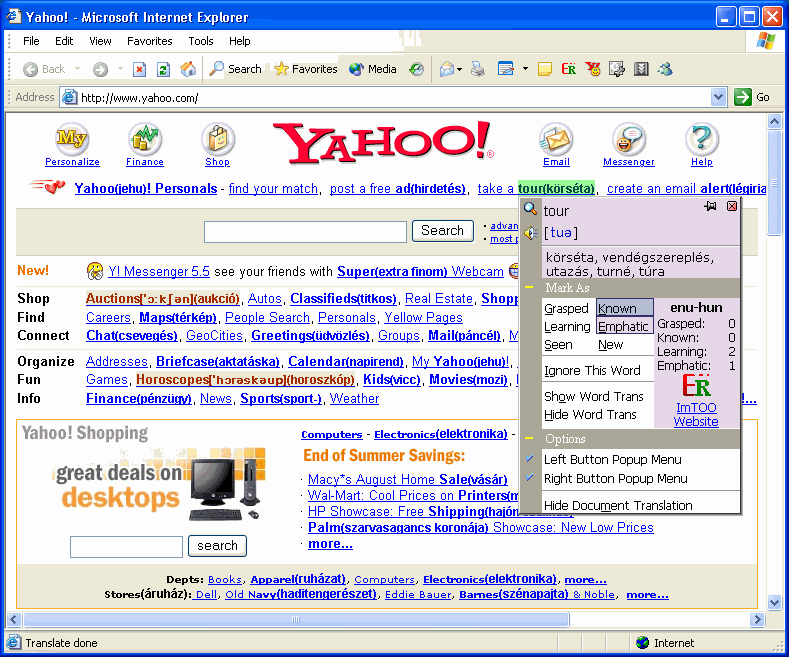789x657 pixels.
Task: Click the ER translator toolbar icon
Action: point(569,69)
